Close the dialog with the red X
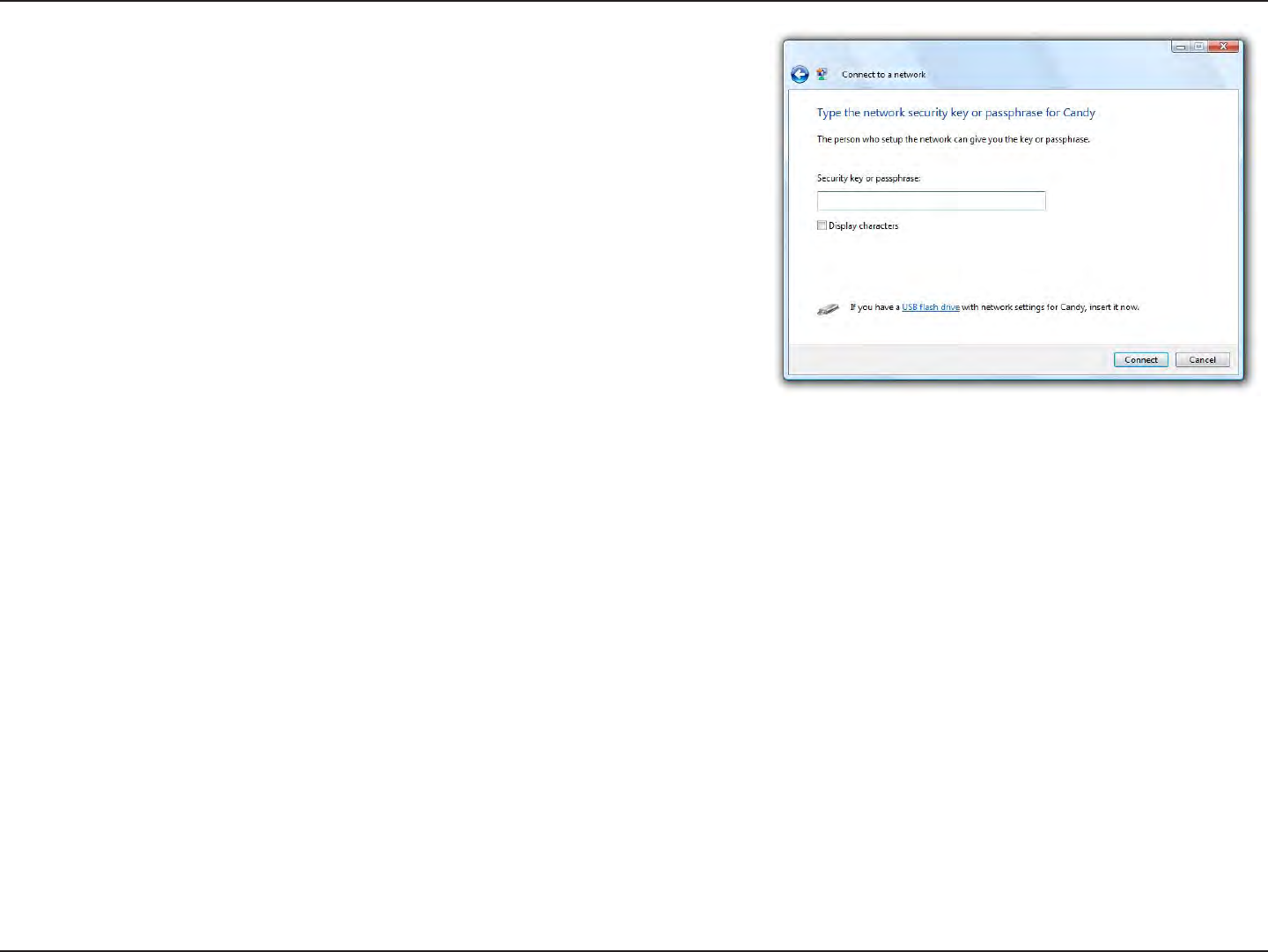 click(1223, 47)
